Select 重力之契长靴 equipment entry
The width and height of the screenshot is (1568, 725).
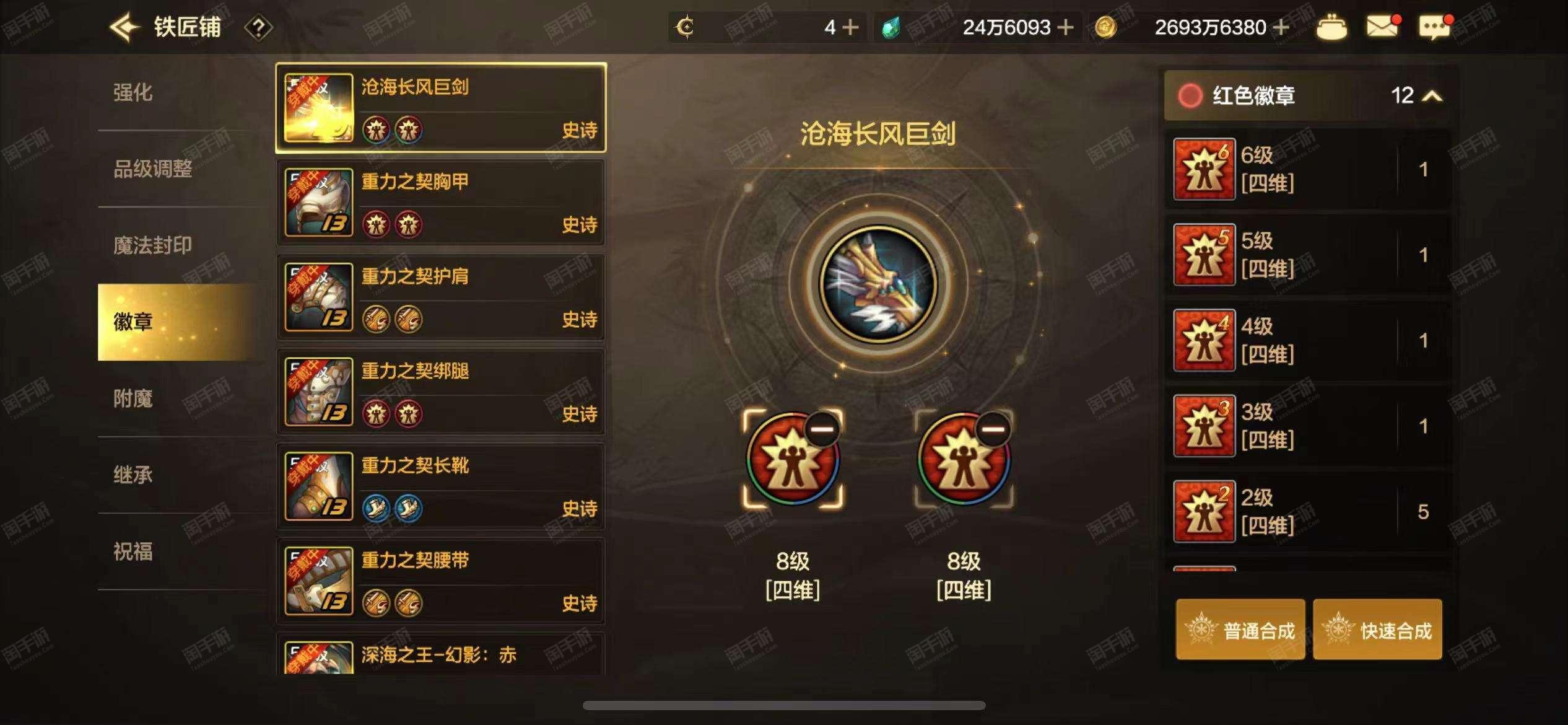pos(441,486)
